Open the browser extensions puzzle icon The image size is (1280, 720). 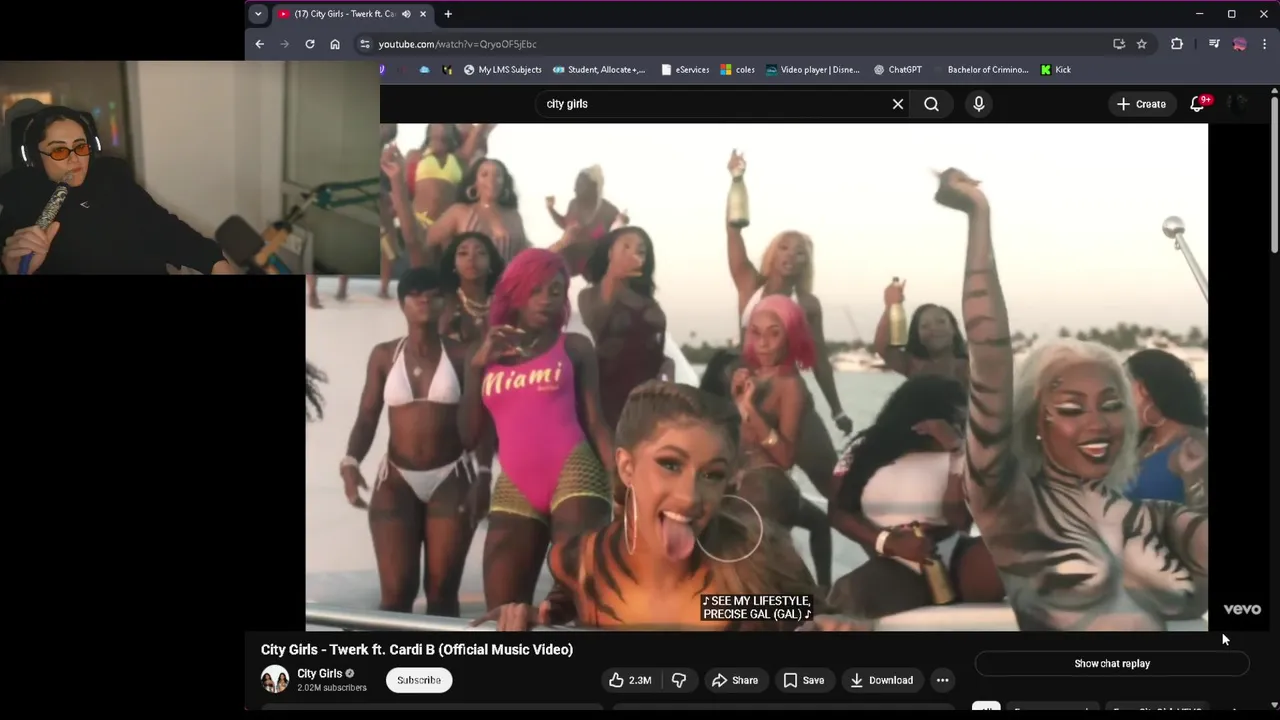tap(1177, 44)
